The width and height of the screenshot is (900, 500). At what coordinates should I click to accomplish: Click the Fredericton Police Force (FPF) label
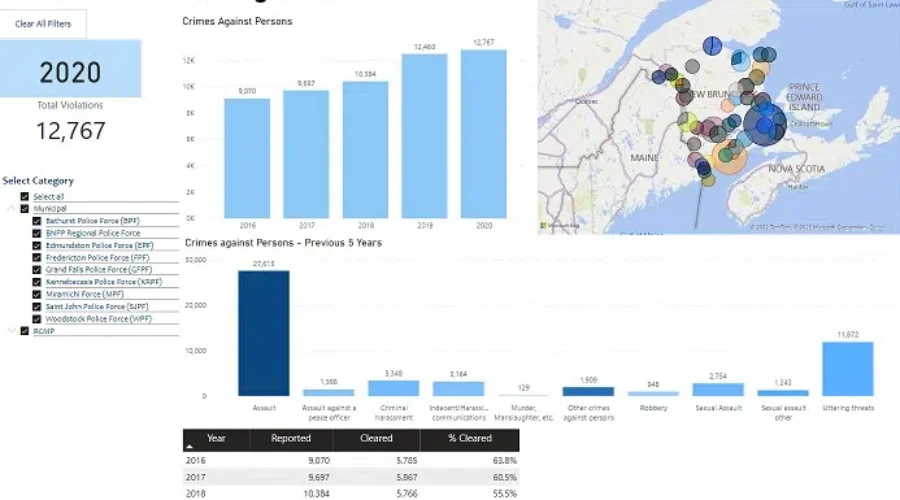click(x=97, y=258)
